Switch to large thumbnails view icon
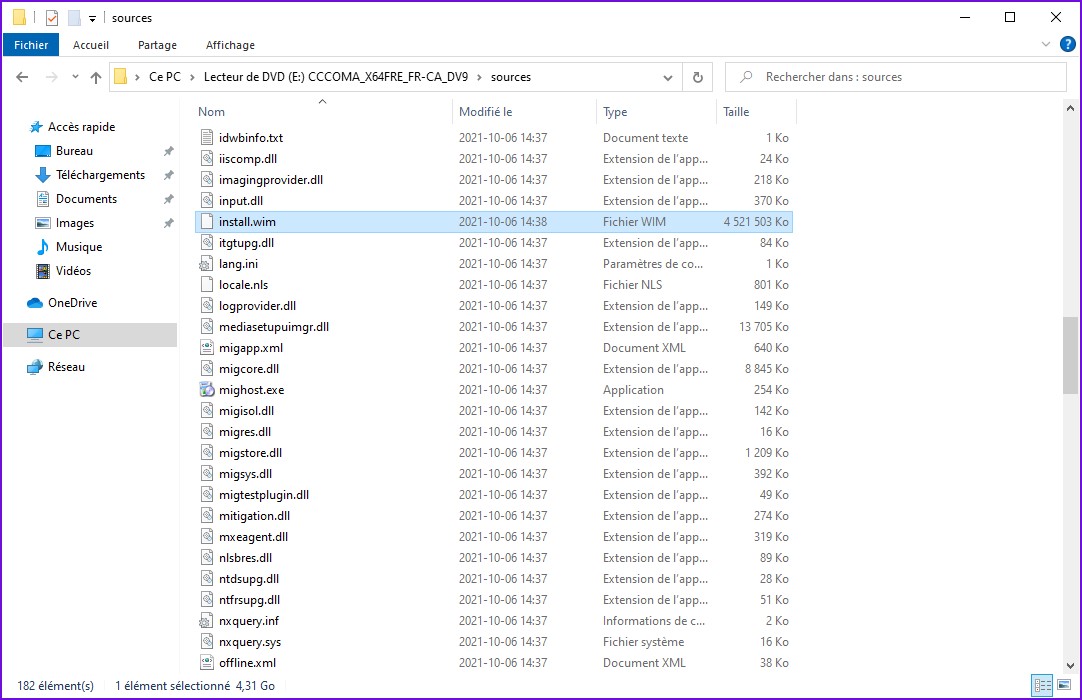This screenshot has width=1082, height=700. coord(1065,686)
